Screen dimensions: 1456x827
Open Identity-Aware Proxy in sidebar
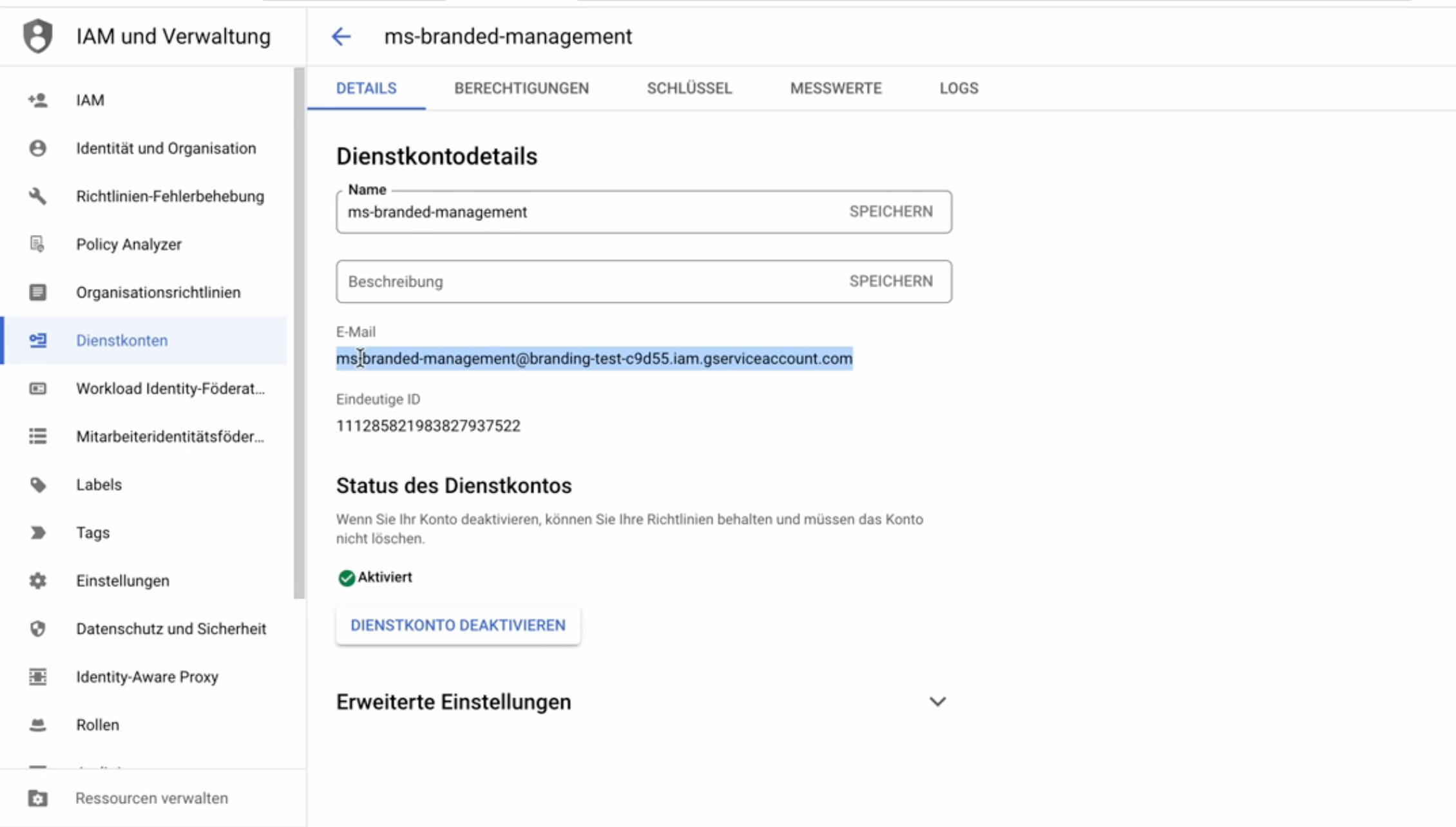tap(144, 676)
